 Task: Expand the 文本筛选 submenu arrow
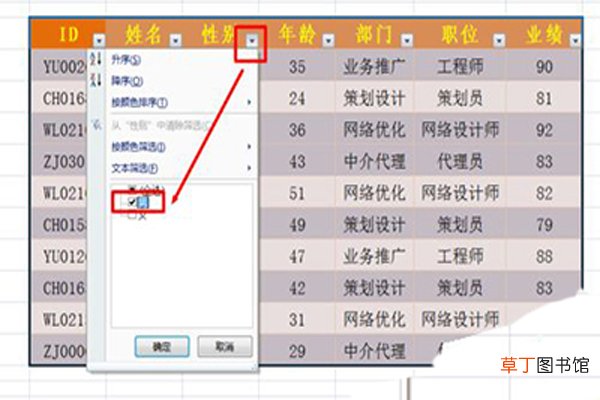tap(249, 168)
